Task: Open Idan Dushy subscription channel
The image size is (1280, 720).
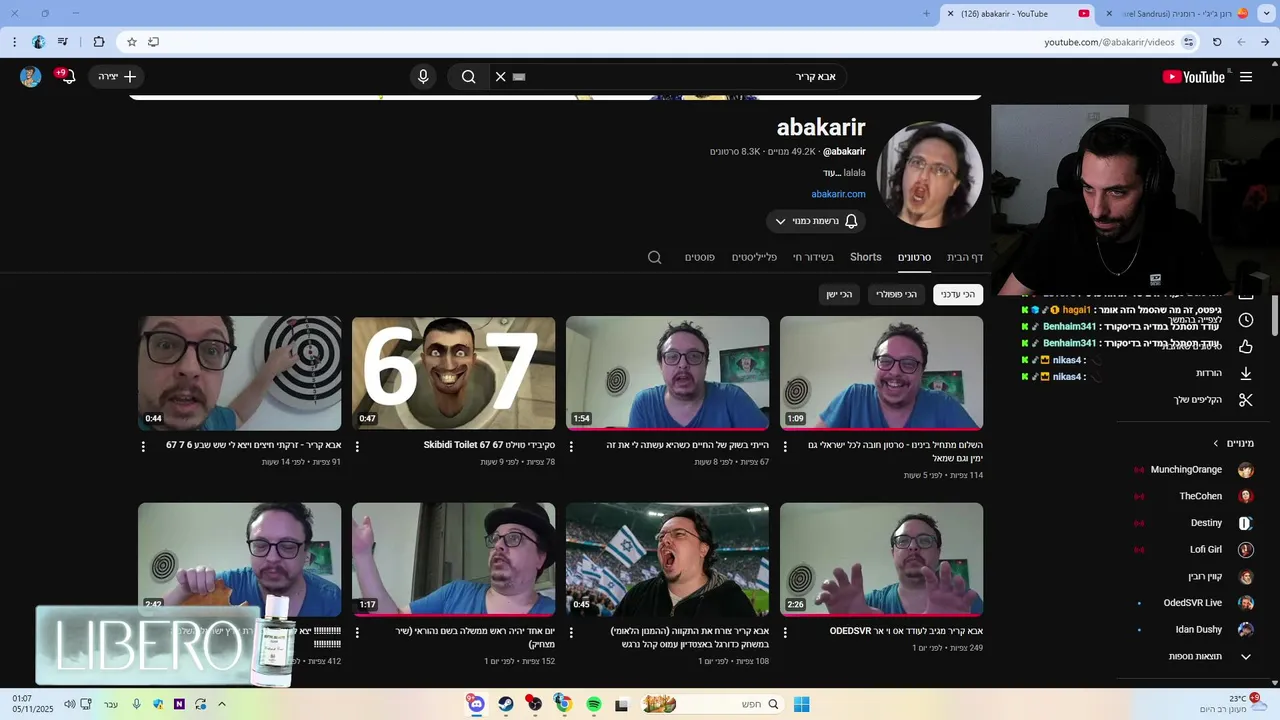Action: [x=1194, y=630]
